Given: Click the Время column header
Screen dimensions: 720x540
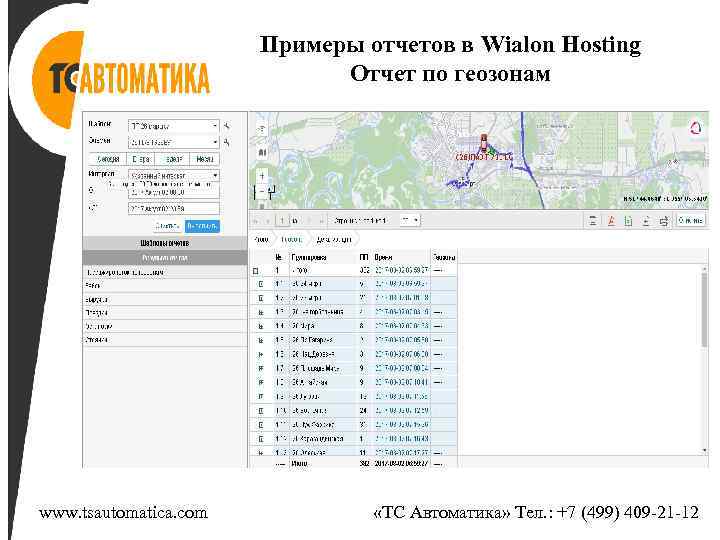Looking at the screenshot, I should [383, 258].
